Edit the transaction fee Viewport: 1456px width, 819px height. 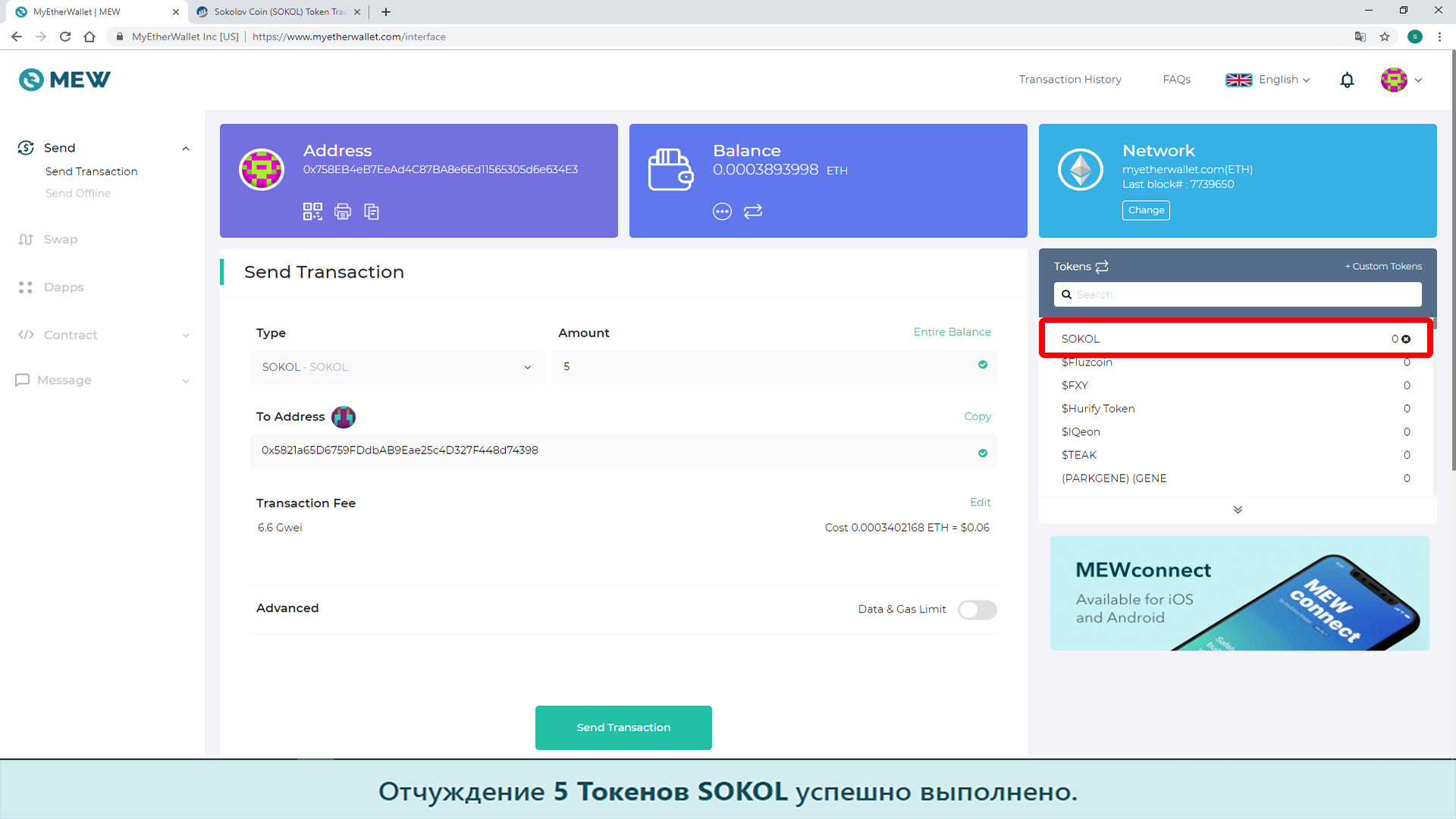[980, 502]
